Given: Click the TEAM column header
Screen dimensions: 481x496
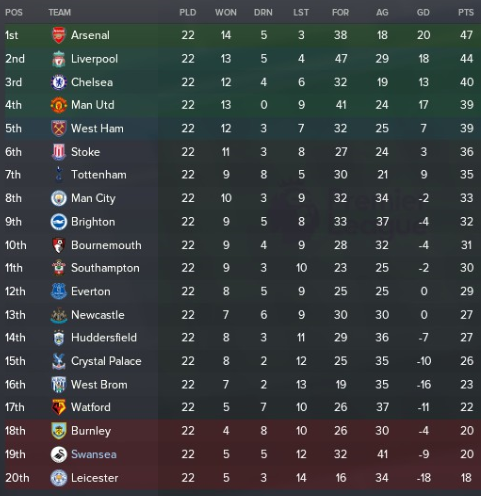Looking at the screenshot, I should (60, 13).
